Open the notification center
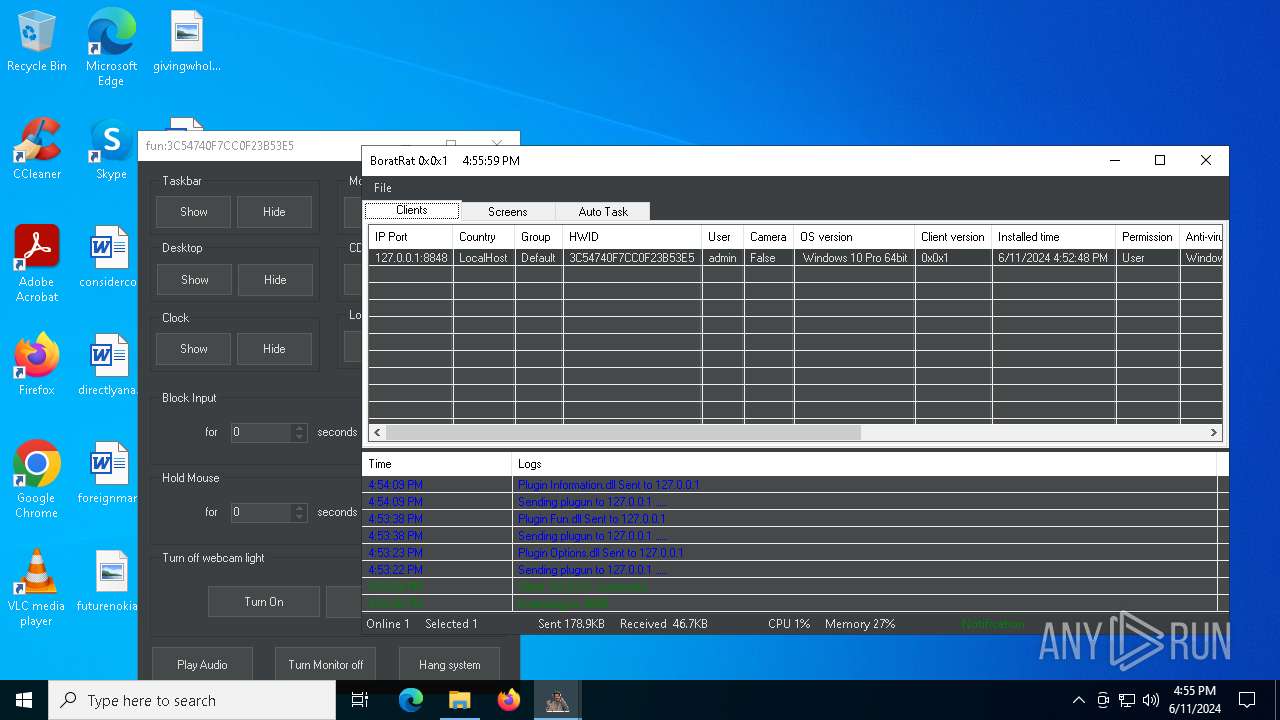 tap(1247, 700)
